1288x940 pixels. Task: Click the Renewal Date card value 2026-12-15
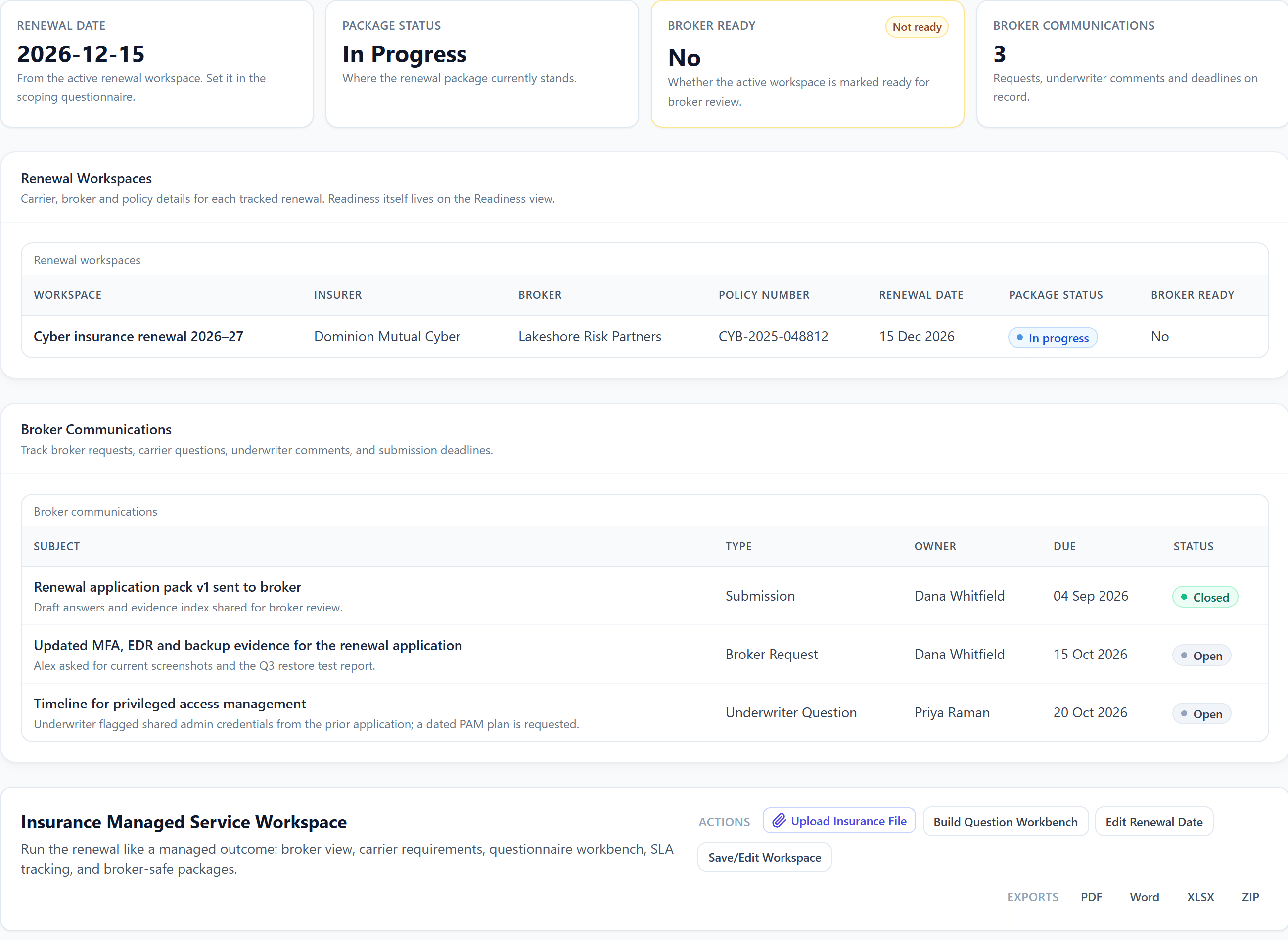[81, 54]
